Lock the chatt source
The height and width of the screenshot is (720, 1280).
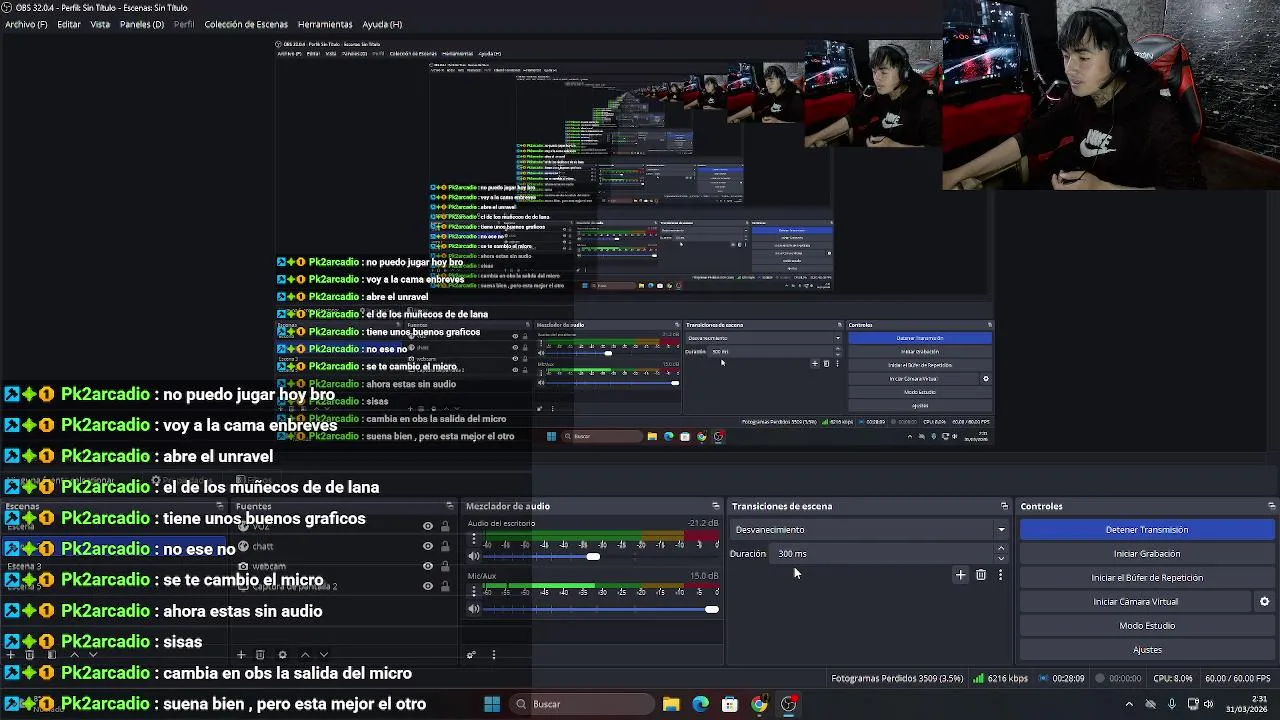coord(445,546)
